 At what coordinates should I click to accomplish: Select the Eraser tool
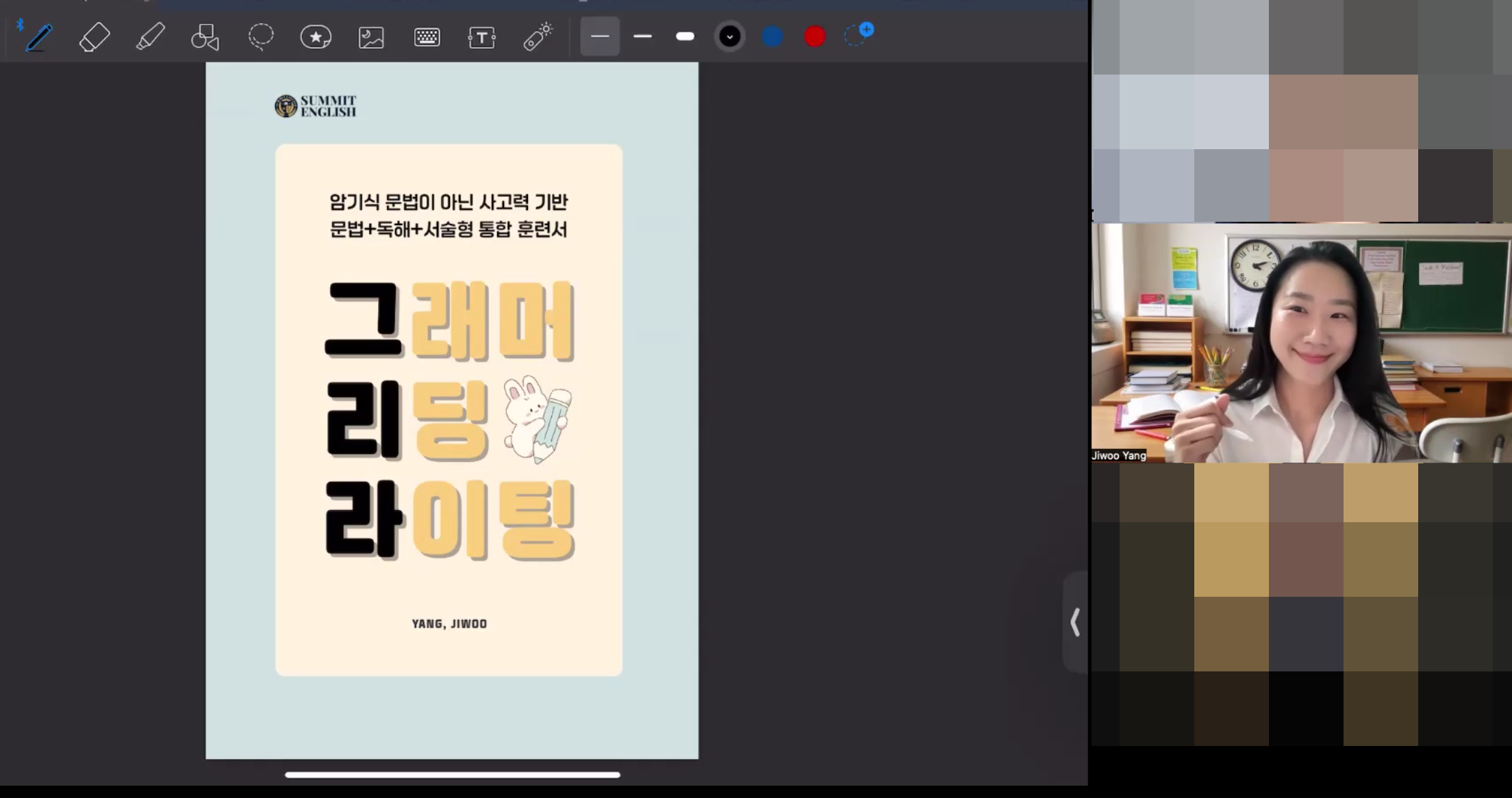click(94, 36)
